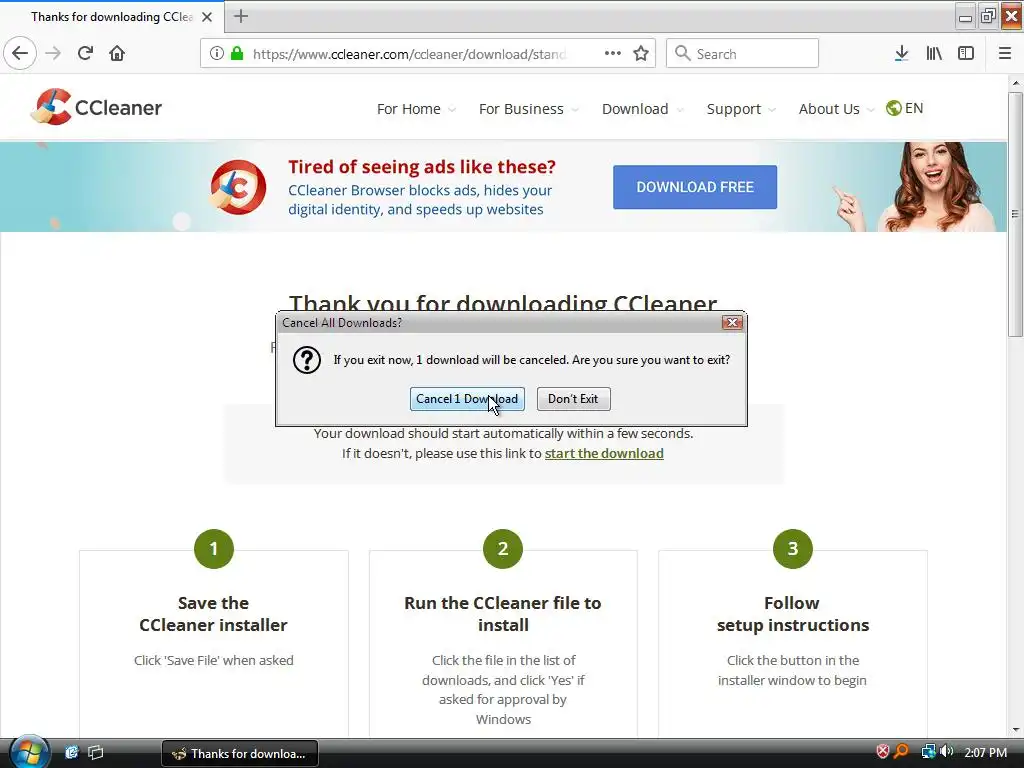This screenshot has height=768, width=1024.
Task: Click the forward navigation arrow
Action: (54, 54)
